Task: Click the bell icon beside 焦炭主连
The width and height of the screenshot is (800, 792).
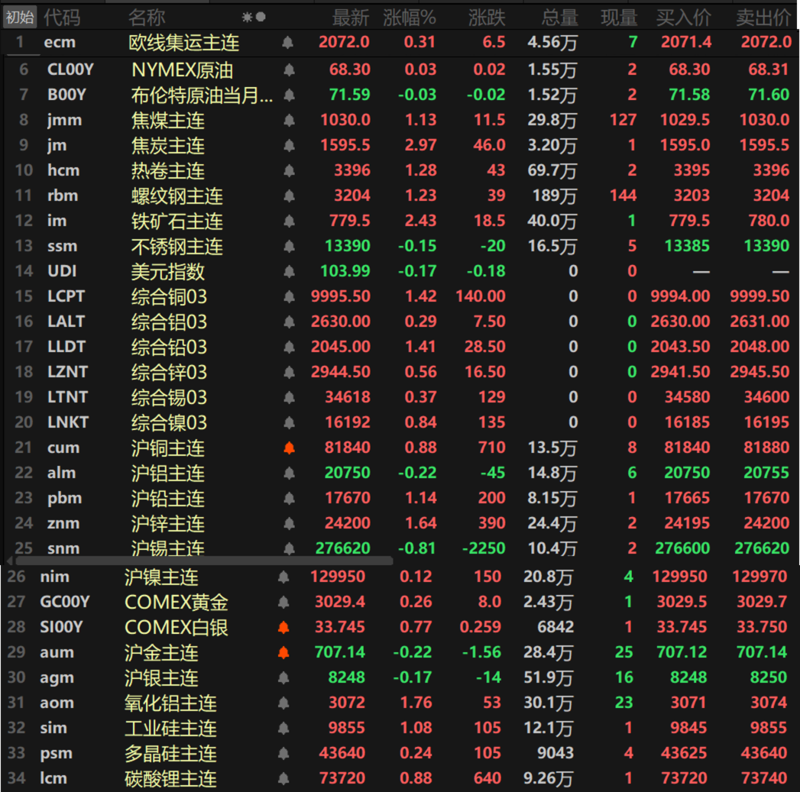Action: (x=289, y=145)
